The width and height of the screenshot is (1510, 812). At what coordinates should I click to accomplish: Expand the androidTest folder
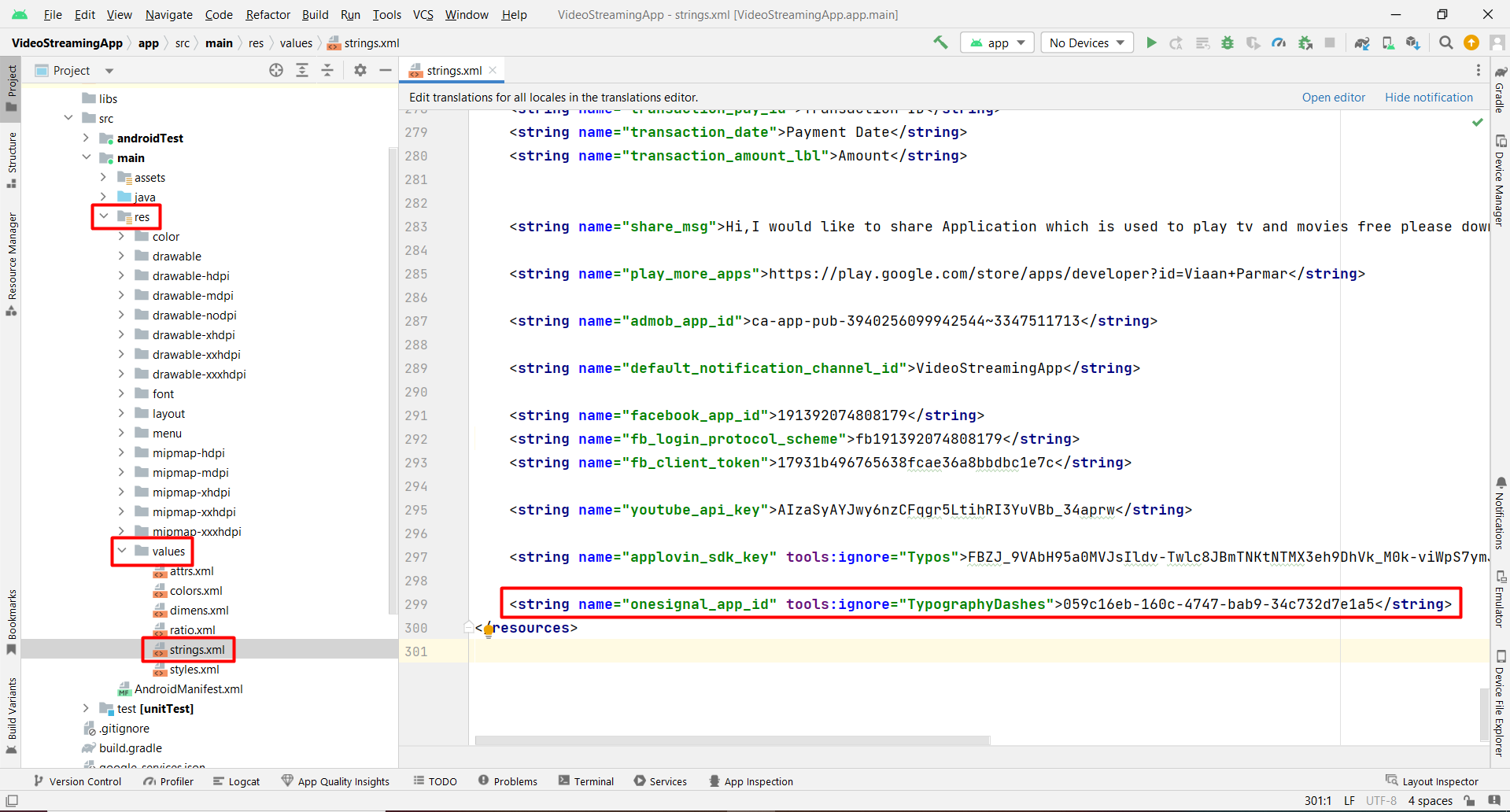coord(86,138)
